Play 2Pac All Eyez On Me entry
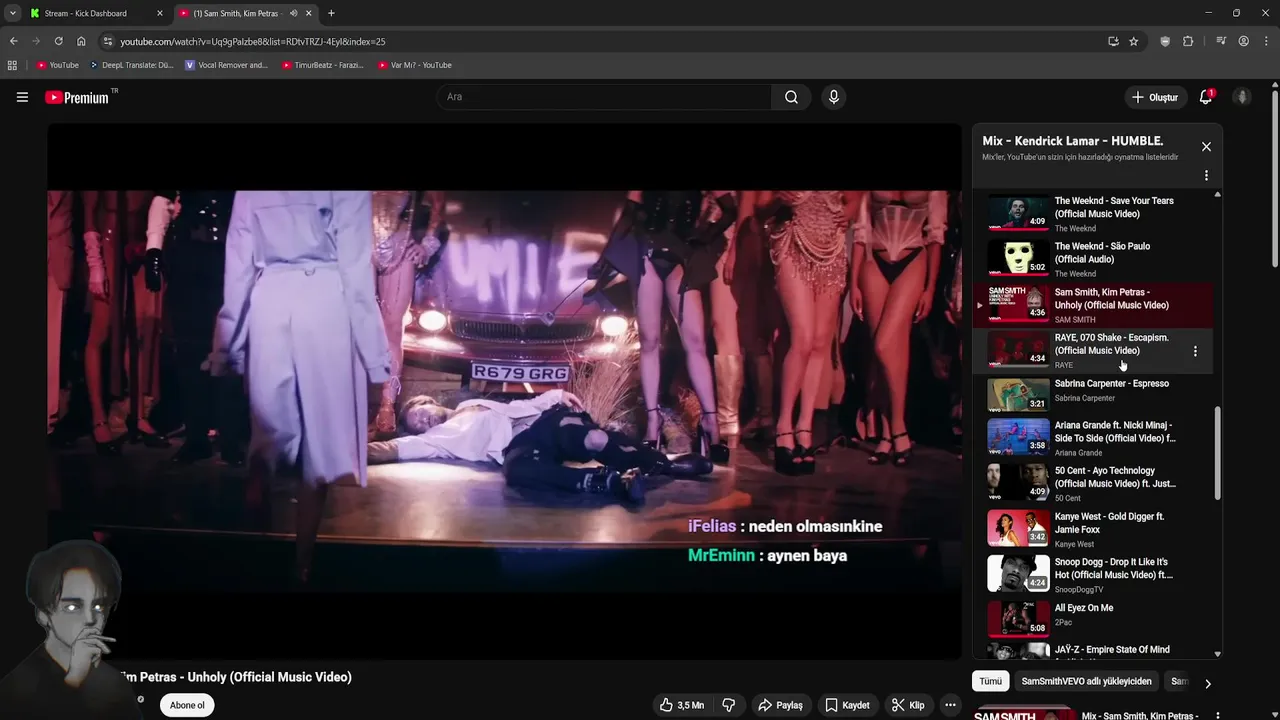 pyautogui.click(x=1095, y=618)
